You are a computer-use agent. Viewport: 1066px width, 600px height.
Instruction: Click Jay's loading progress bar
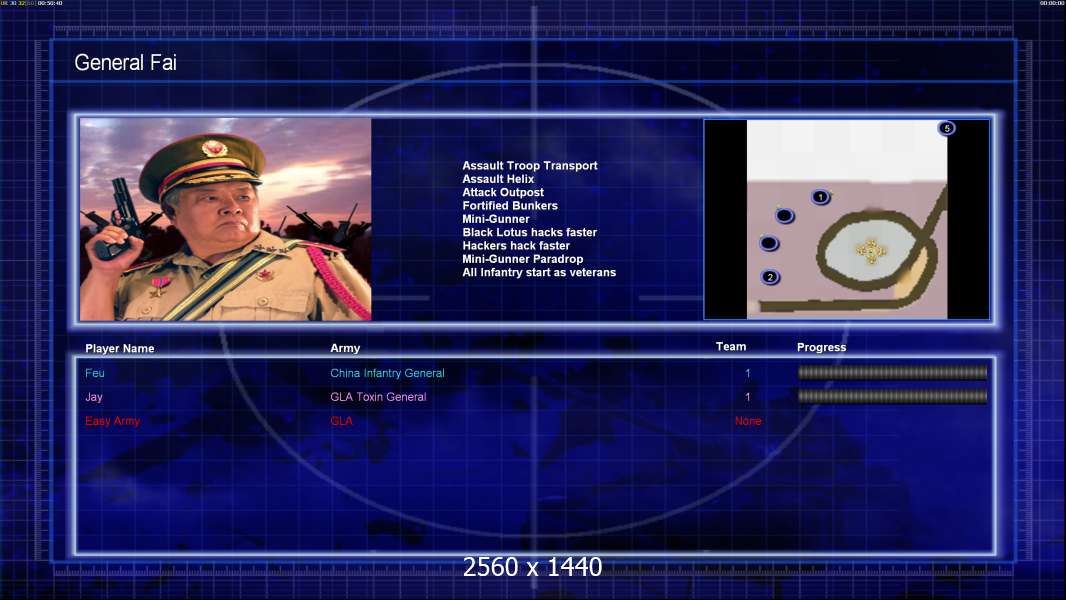[892, 396]
